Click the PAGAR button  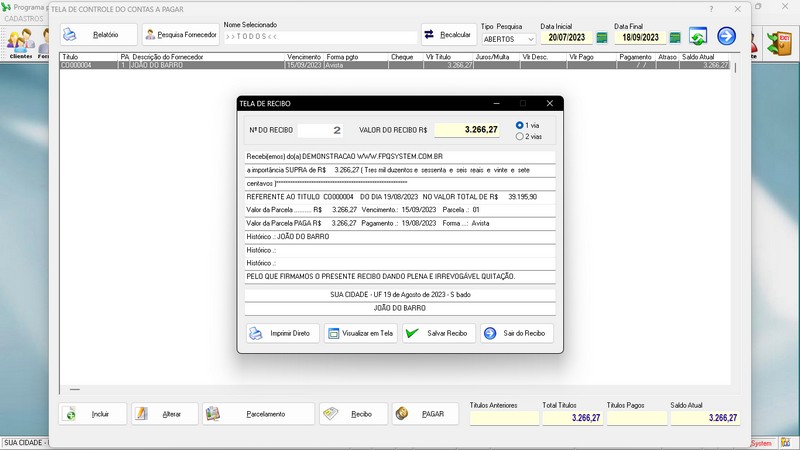tap(425, 414)
